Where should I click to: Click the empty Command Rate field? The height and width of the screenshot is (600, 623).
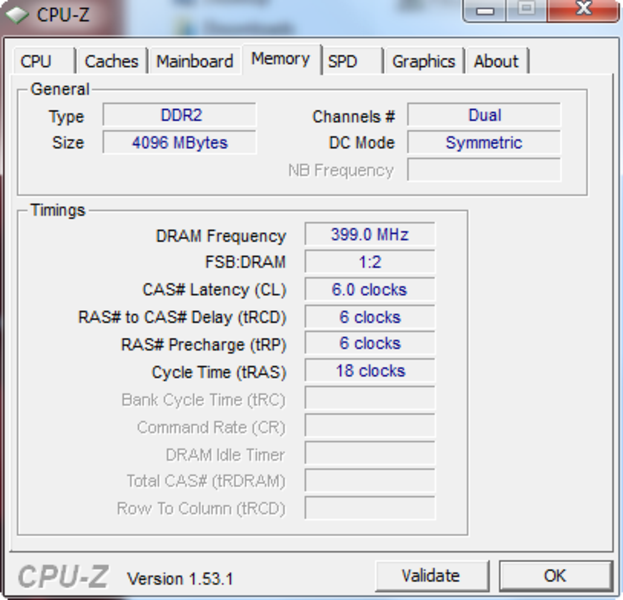click(370, 426)
